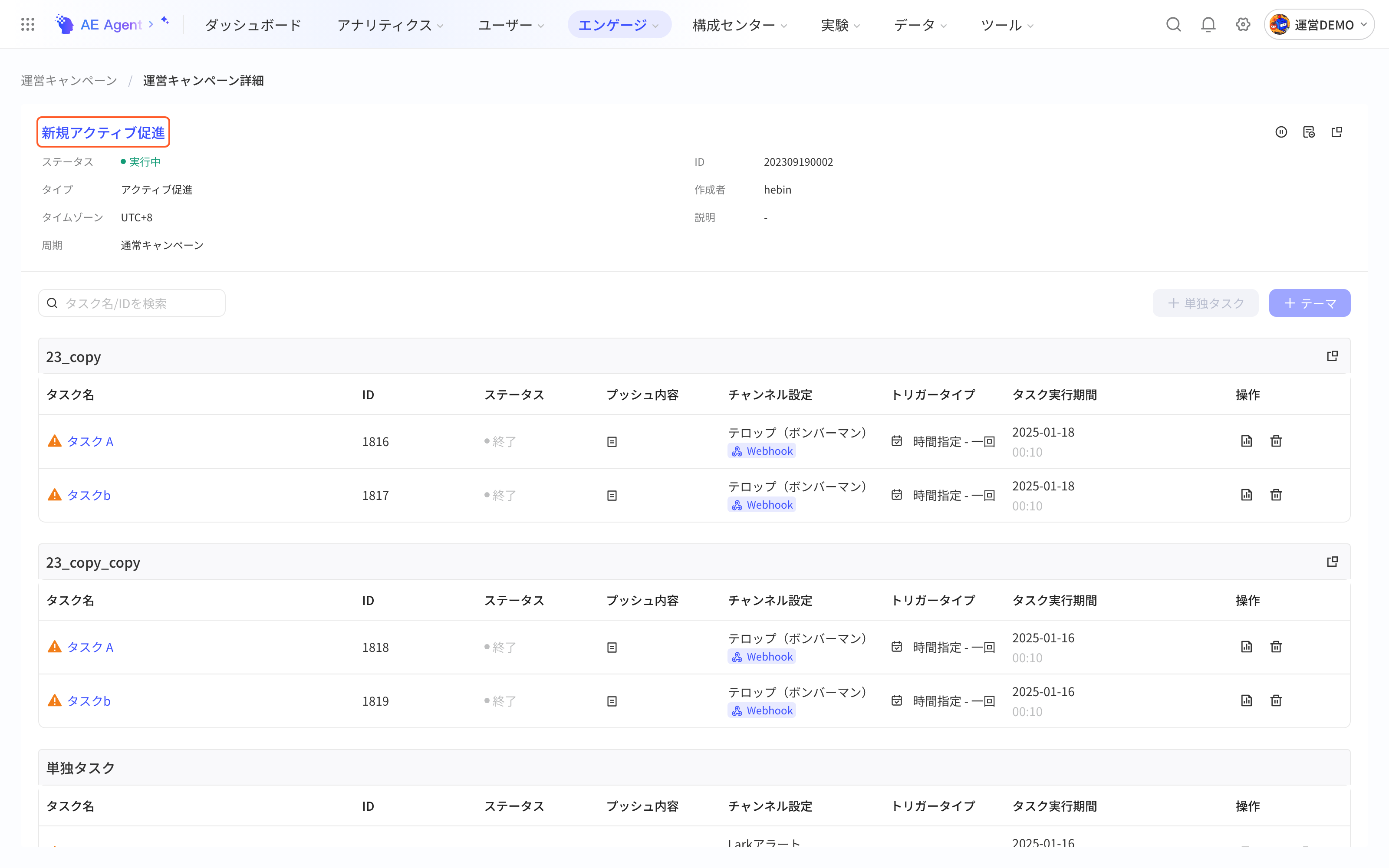Click the warning icon on task 1816
Viewport: 1389px width, 868px height.
point(55,441)
